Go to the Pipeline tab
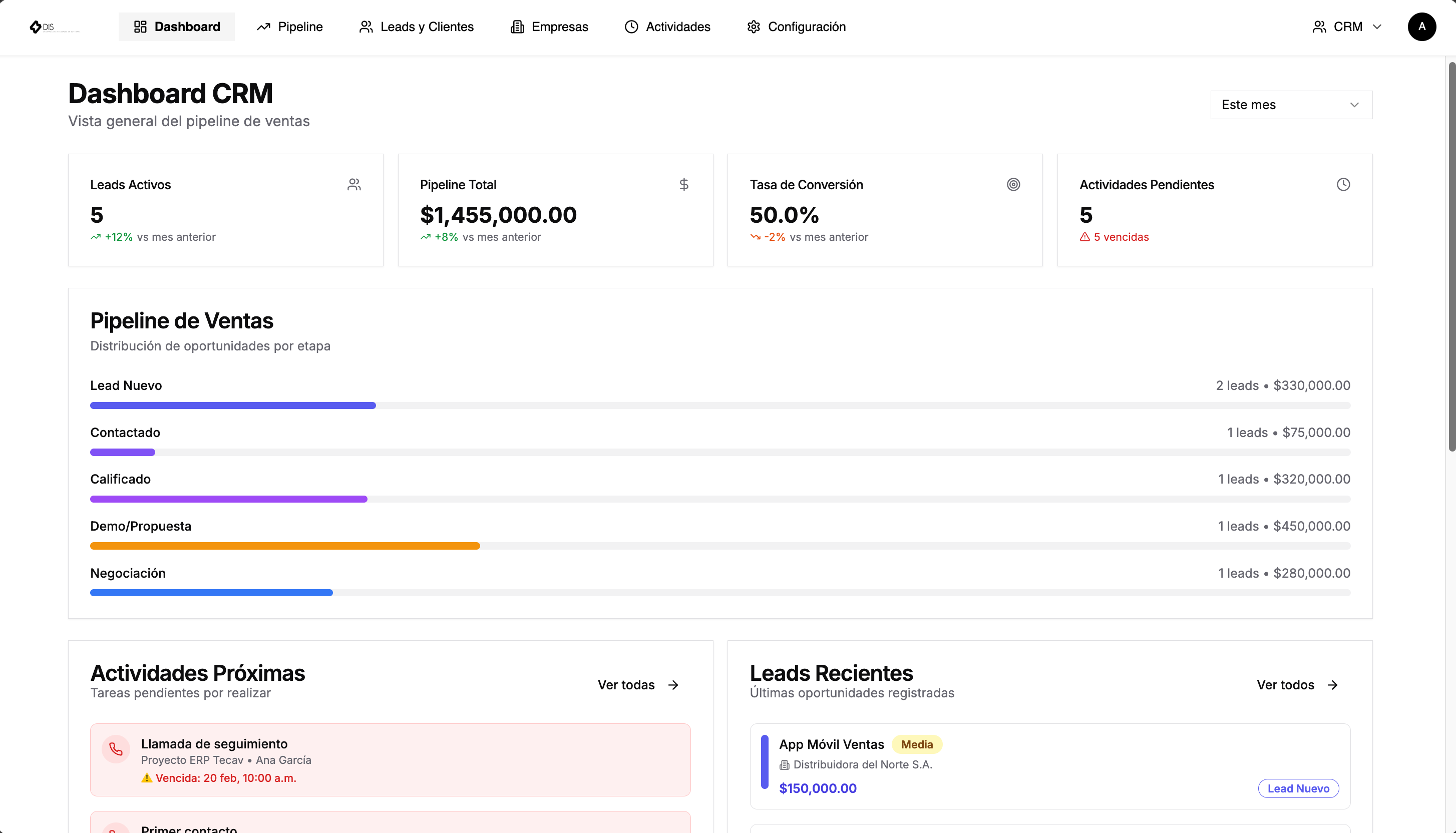The width and height of the screenshot is (1456, 833). [x=289, y=27]
